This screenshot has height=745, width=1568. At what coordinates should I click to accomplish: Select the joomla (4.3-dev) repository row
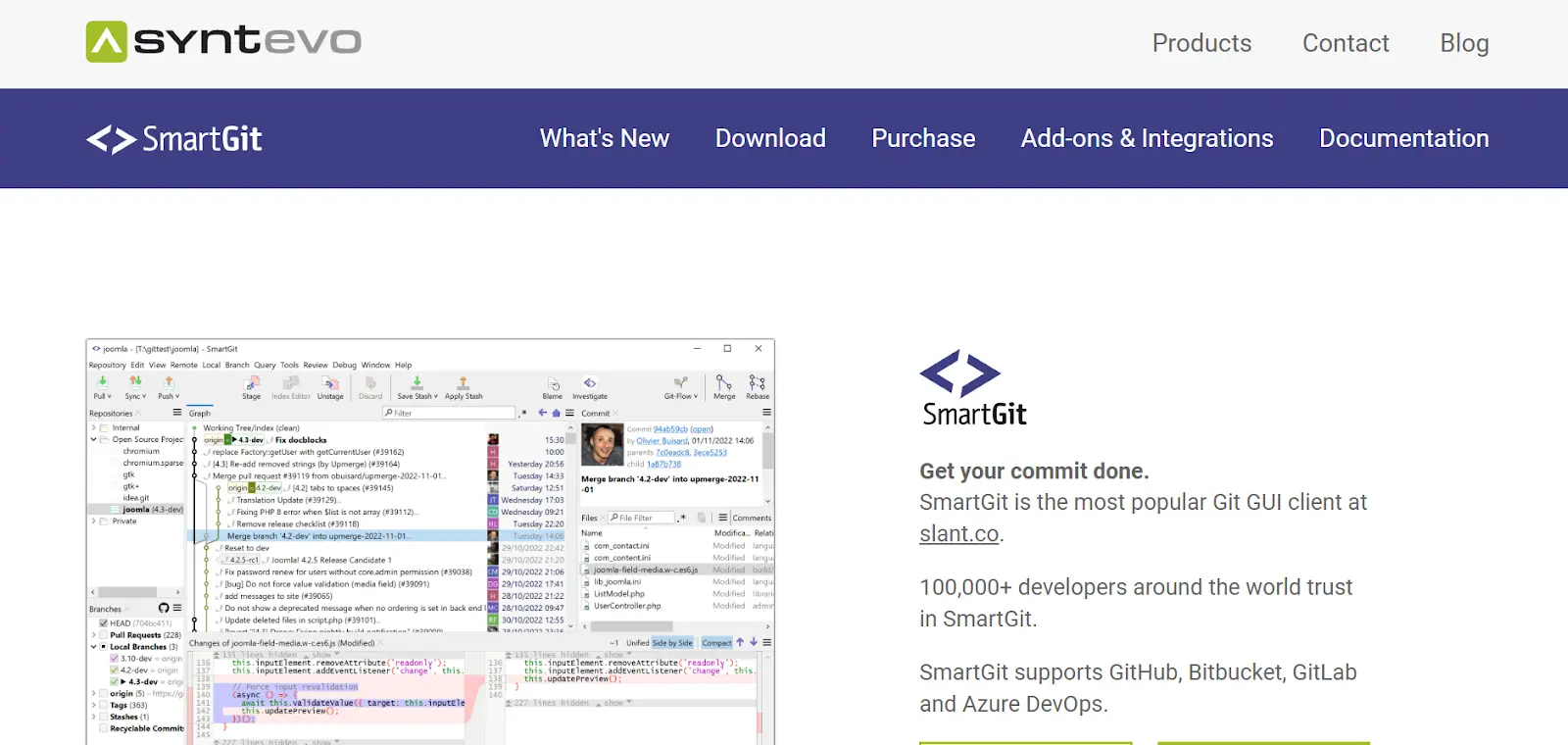click(136, 510)
